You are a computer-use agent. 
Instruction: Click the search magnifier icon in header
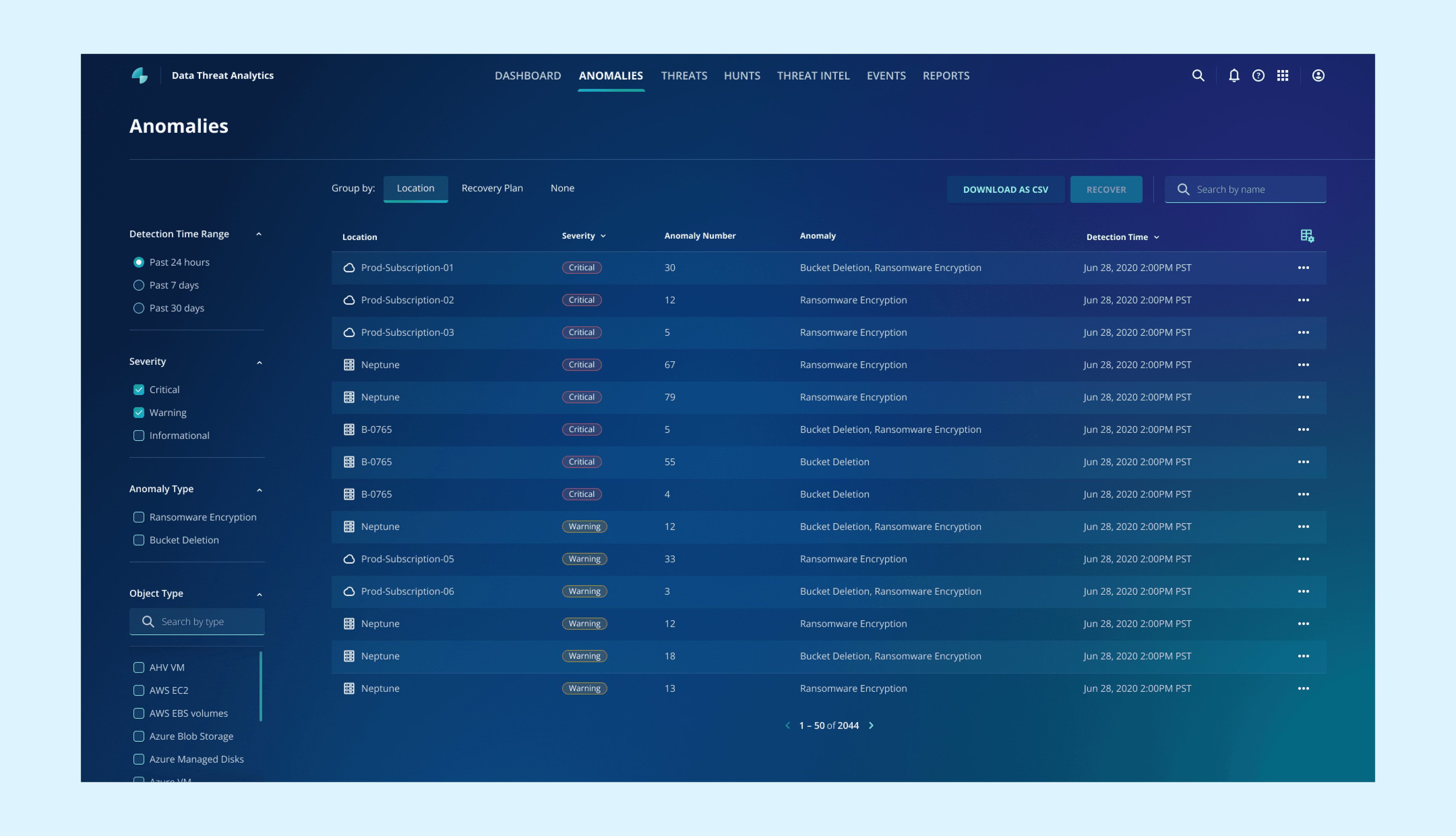point(1198,75)
